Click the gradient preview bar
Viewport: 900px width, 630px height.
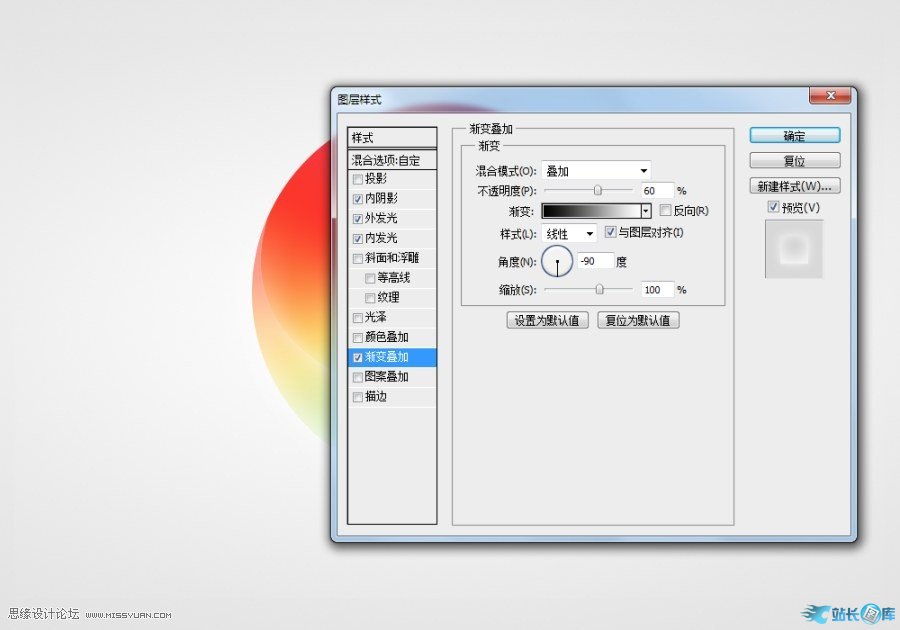click(x=591, y=211)
